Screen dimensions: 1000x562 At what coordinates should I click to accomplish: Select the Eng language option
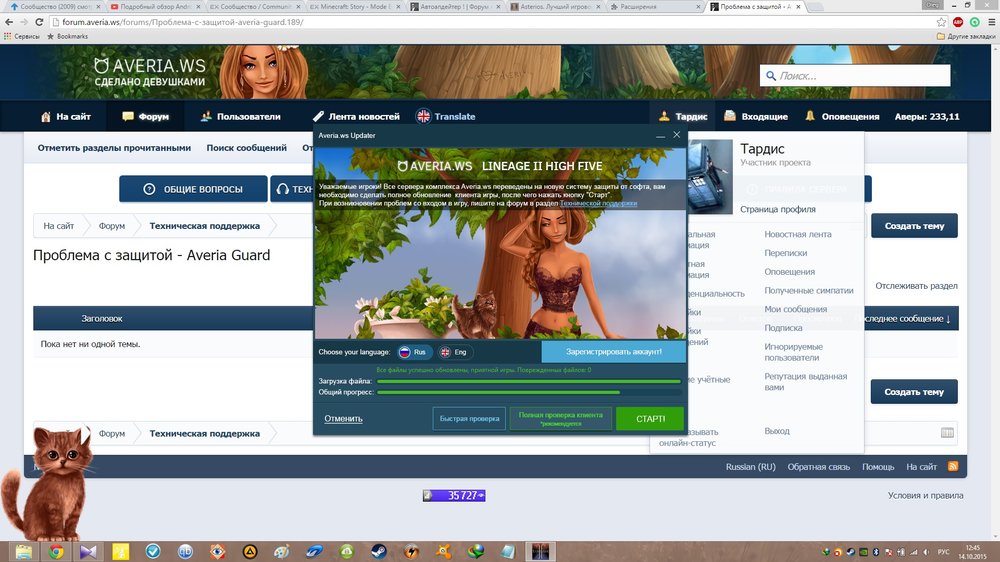click(x=455, y=352)
